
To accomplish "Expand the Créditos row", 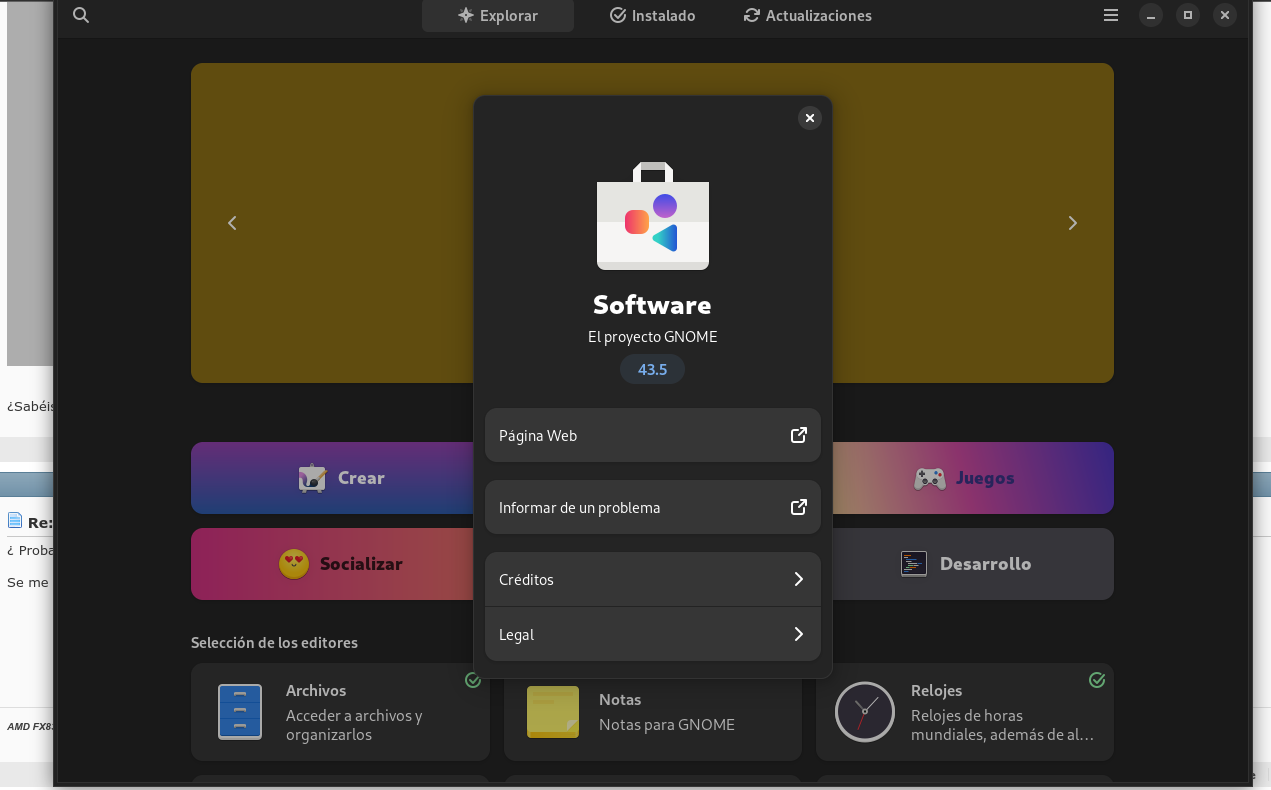I will [653, 579].
